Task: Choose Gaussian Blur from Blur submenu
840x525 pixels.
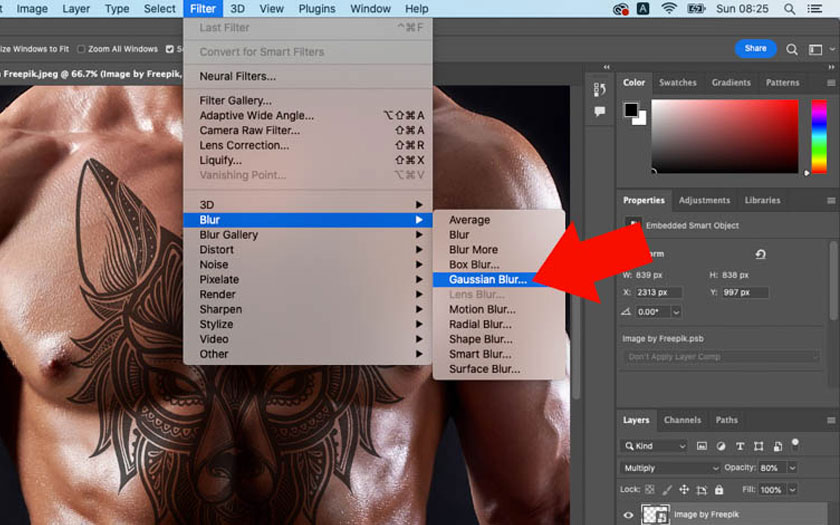Action: pos(487,280)
